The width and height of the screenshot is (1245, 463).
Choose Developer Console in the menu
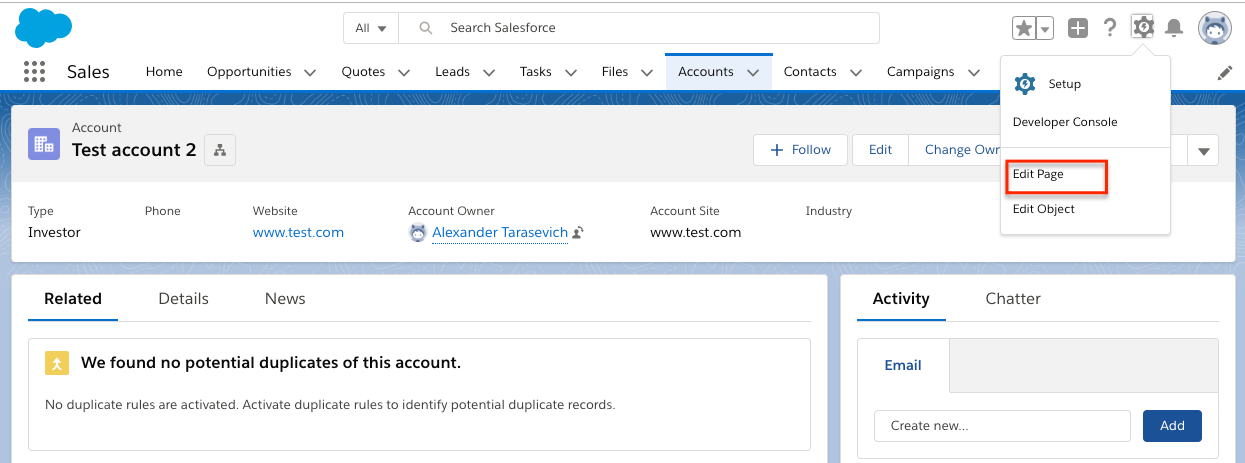1064,122
